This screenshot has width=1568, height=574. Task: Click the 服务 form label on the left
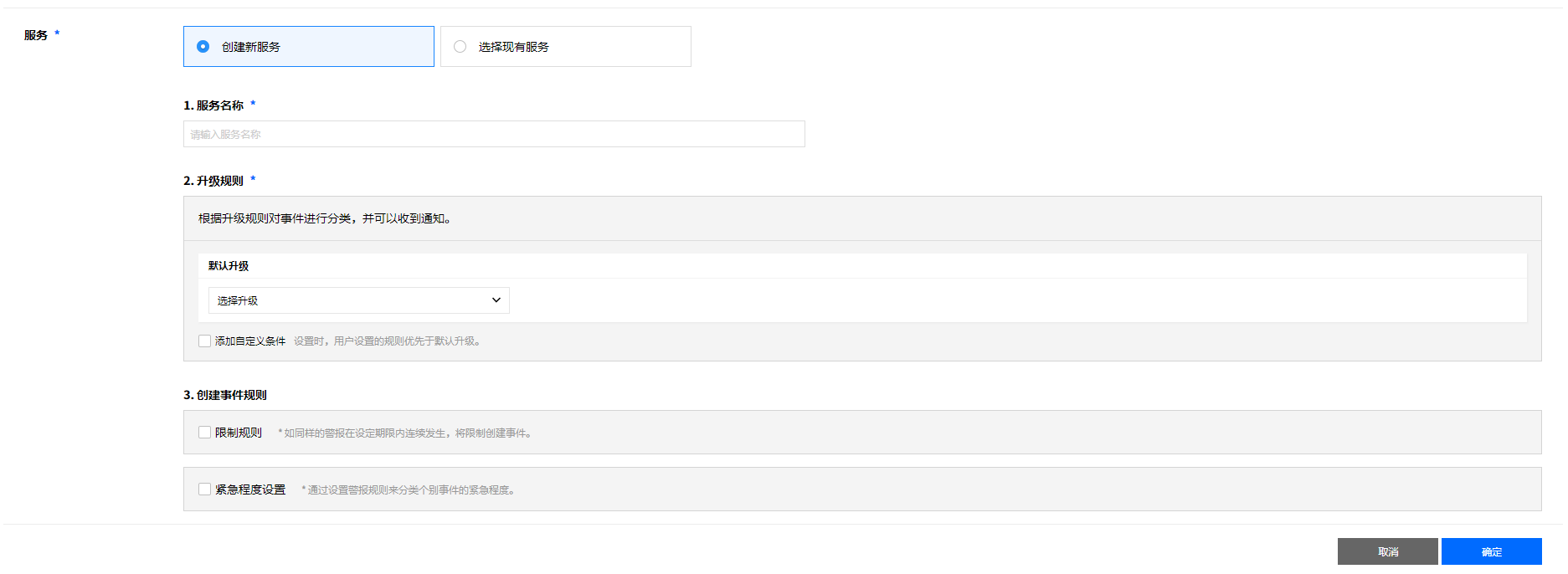36,35
